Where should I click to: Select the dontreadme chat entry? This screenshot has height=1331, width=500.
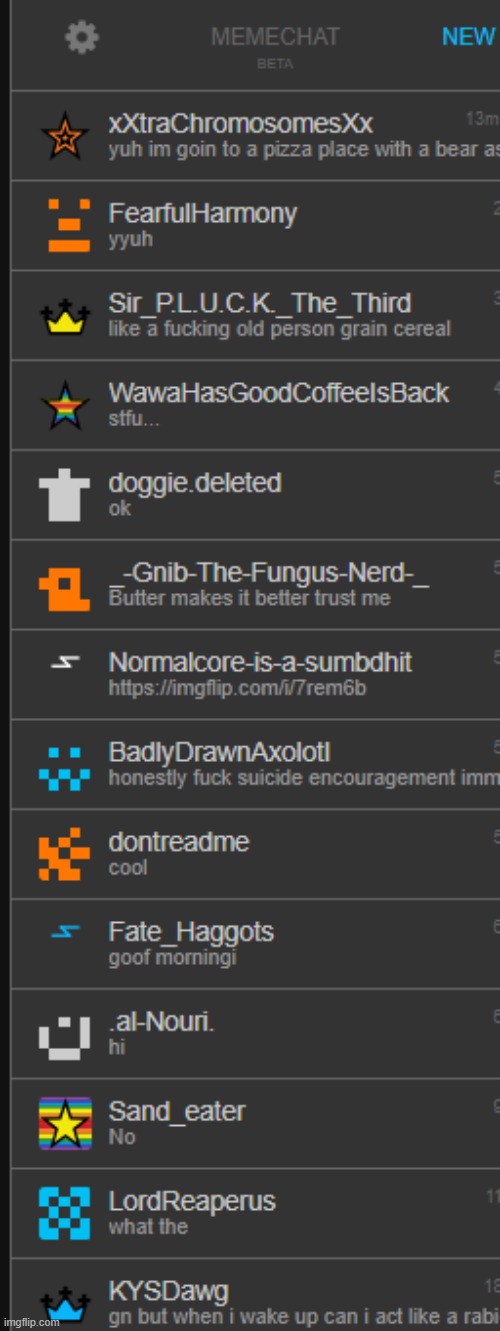pyautogui.click(x=255, y=854)
